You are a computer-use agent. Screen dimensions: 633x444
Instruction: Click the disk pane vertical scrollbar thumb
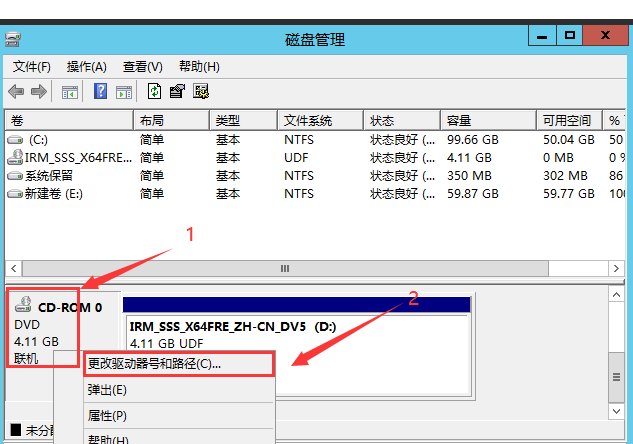click(616, 377)
